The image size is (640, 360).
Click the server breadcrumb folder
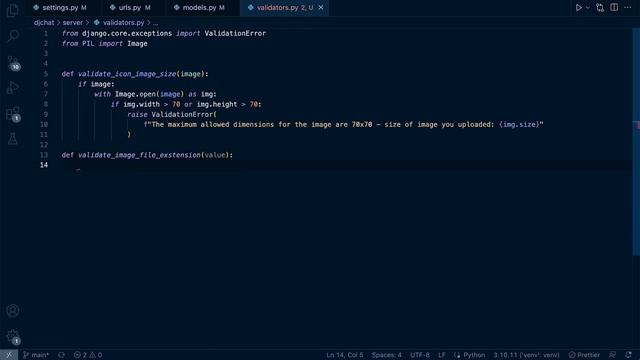pyautogui.click(x=72, y=22)
